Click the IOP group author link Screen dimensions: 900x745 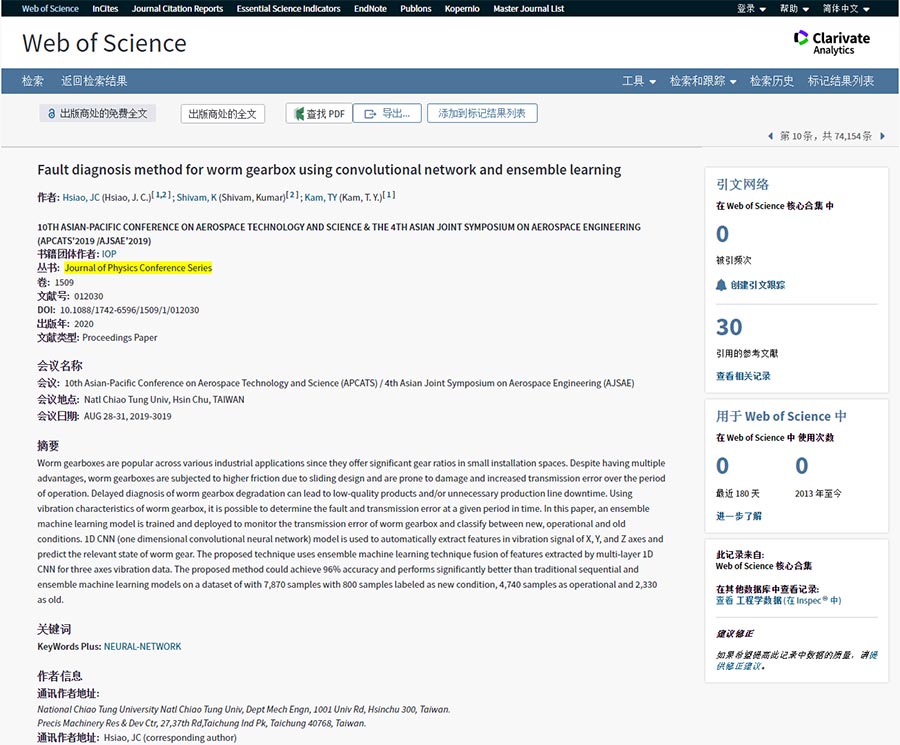[x=109, y=254]
